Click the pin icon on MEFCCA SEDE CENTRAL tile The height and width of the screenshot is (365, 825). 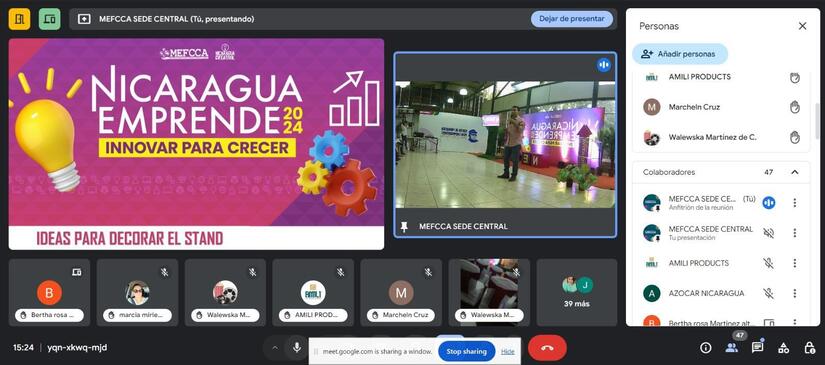coord(404,227)
